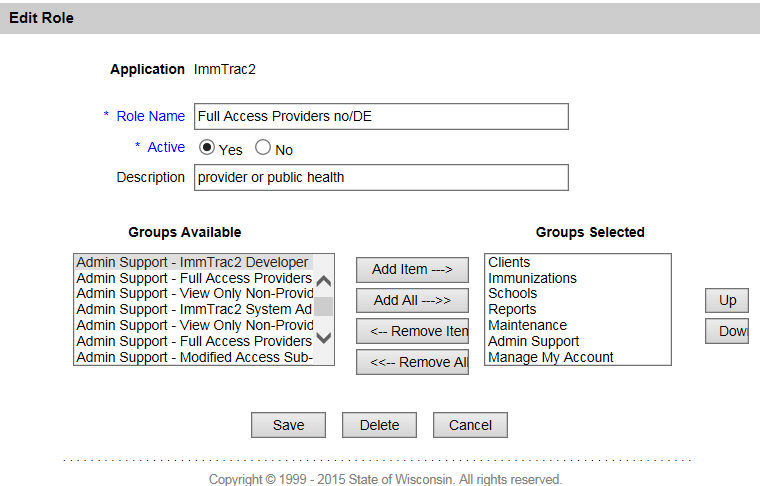Select Clients in Groups Selected

pyautogui.click(x=509, y=262)
